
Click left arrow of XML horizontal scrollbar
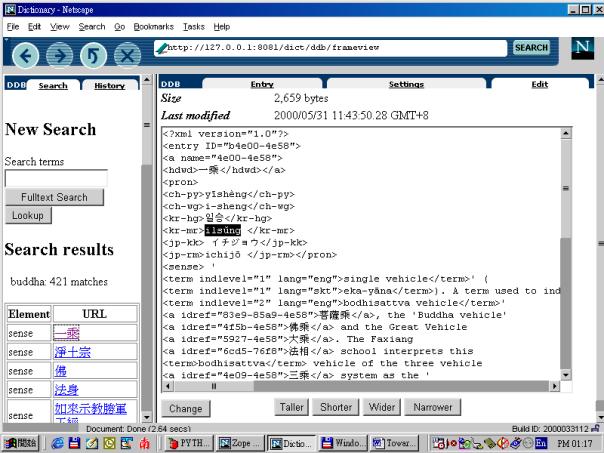tap(168, 386)
